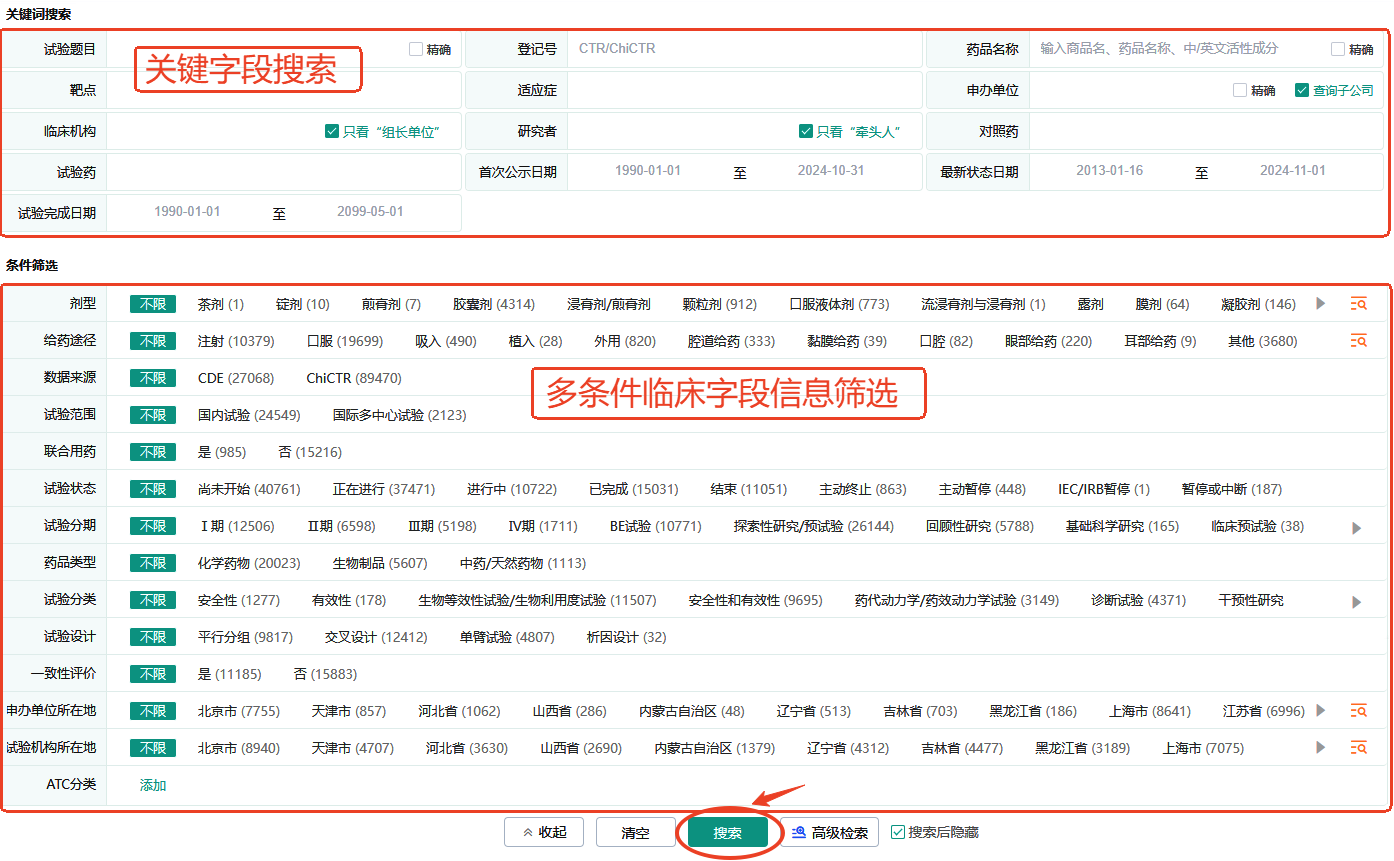1394x861 pixels.
Task: Select CDE (27068) data source filter
Action: click(236, 378)
